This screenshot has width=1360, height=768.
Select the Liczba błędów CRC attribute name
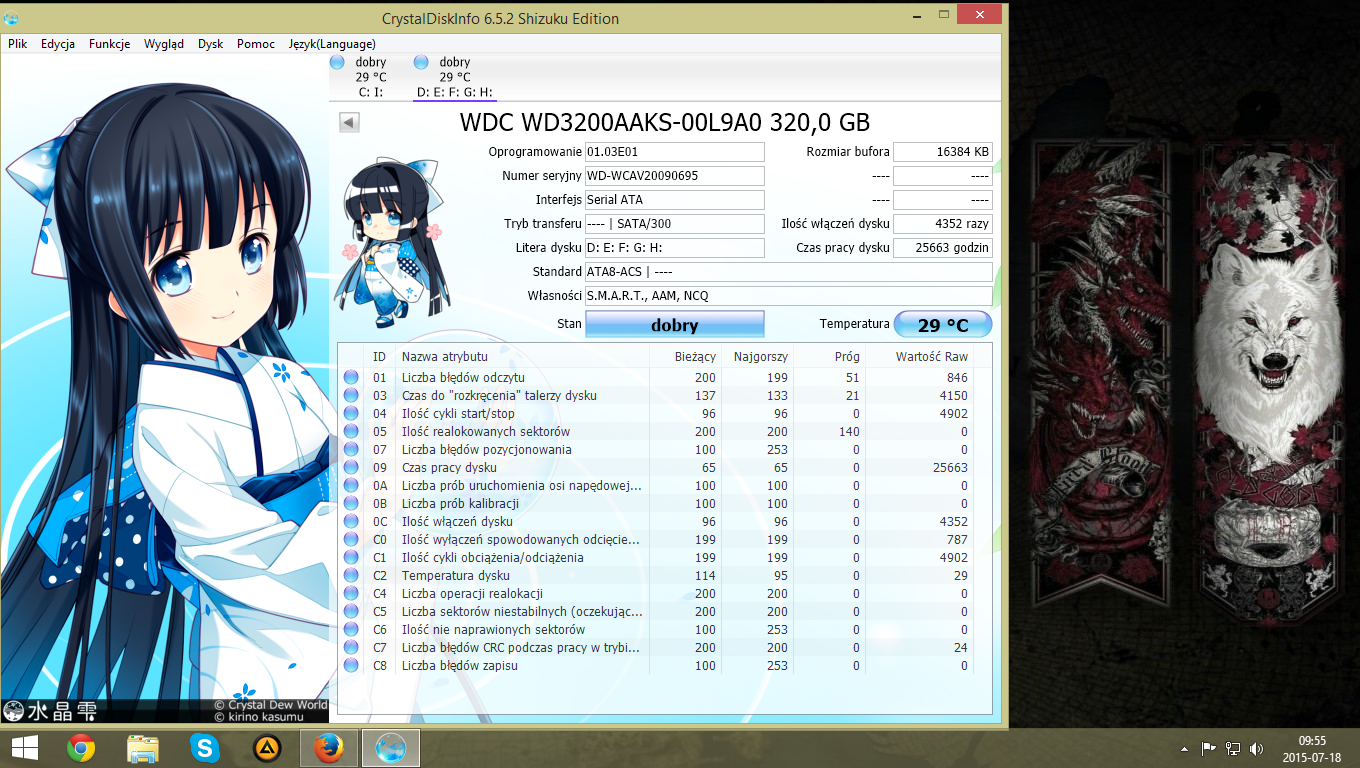tap(521, 648)
